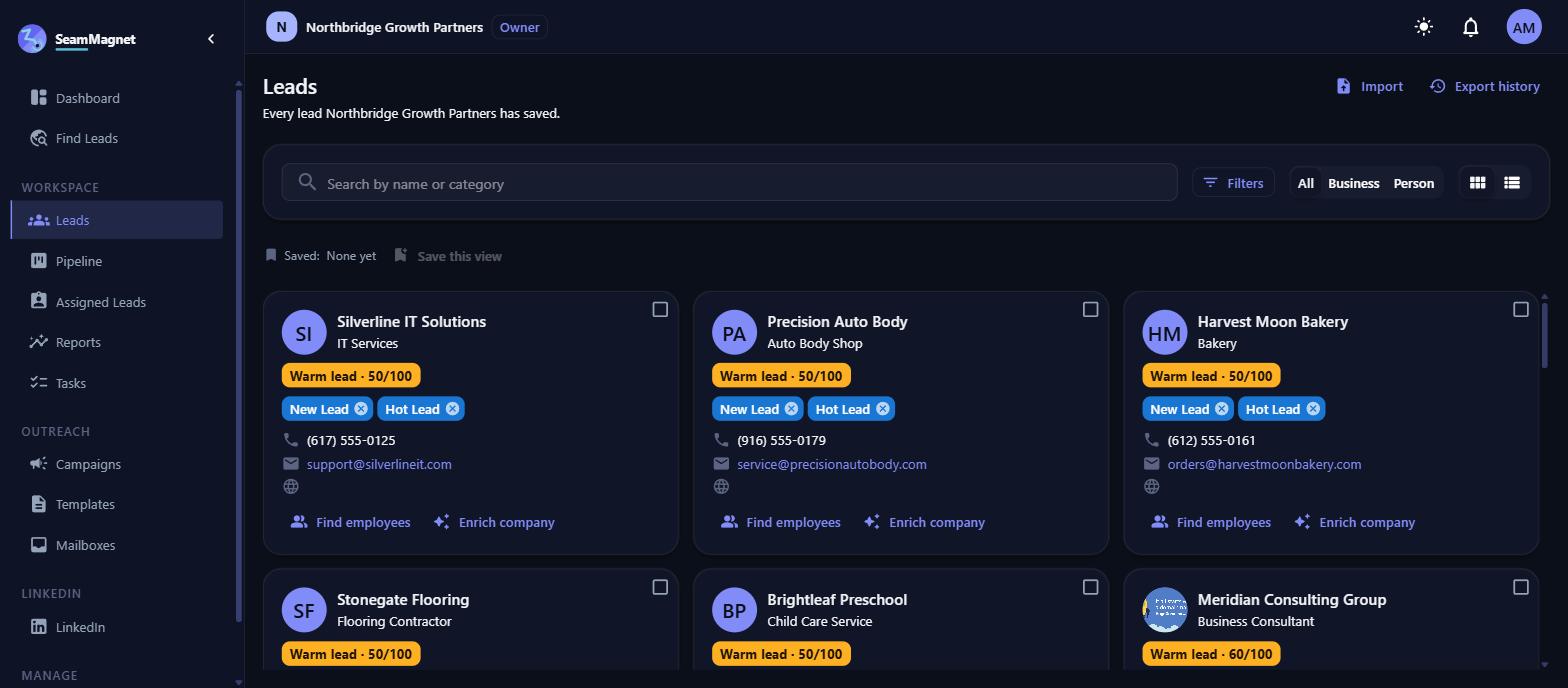Click the PA avatar of Precision Auto Body
This screenshot has width=1568, height=688.
[734, 332]
